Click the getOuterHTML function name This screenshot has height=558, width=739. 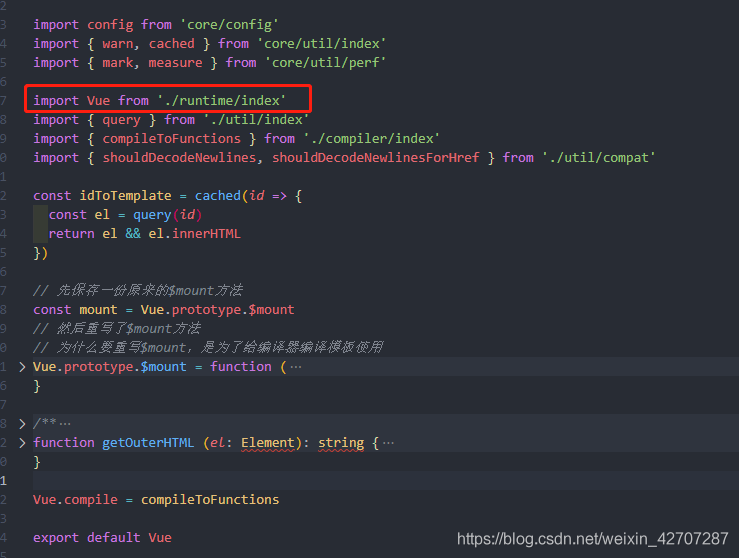pos(148,443)
